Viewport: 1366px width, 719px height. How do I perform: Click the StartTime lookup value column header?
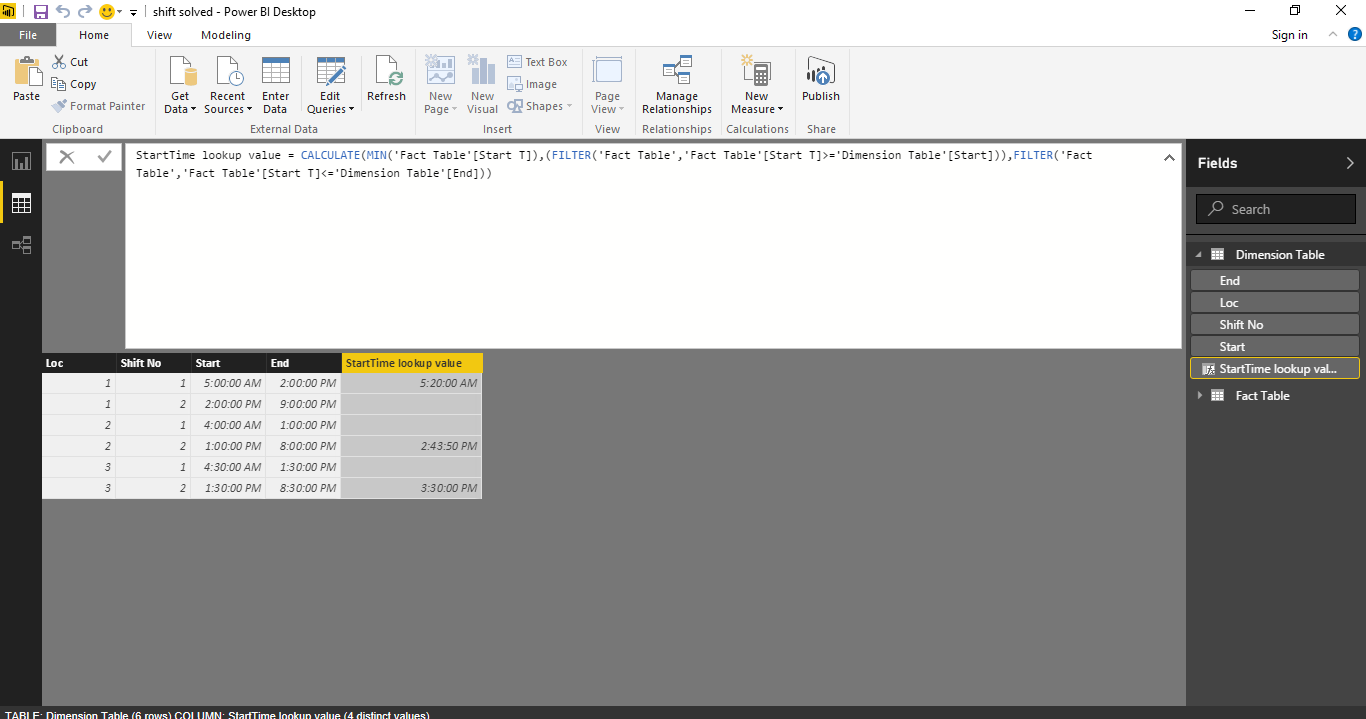coord(411,363)
